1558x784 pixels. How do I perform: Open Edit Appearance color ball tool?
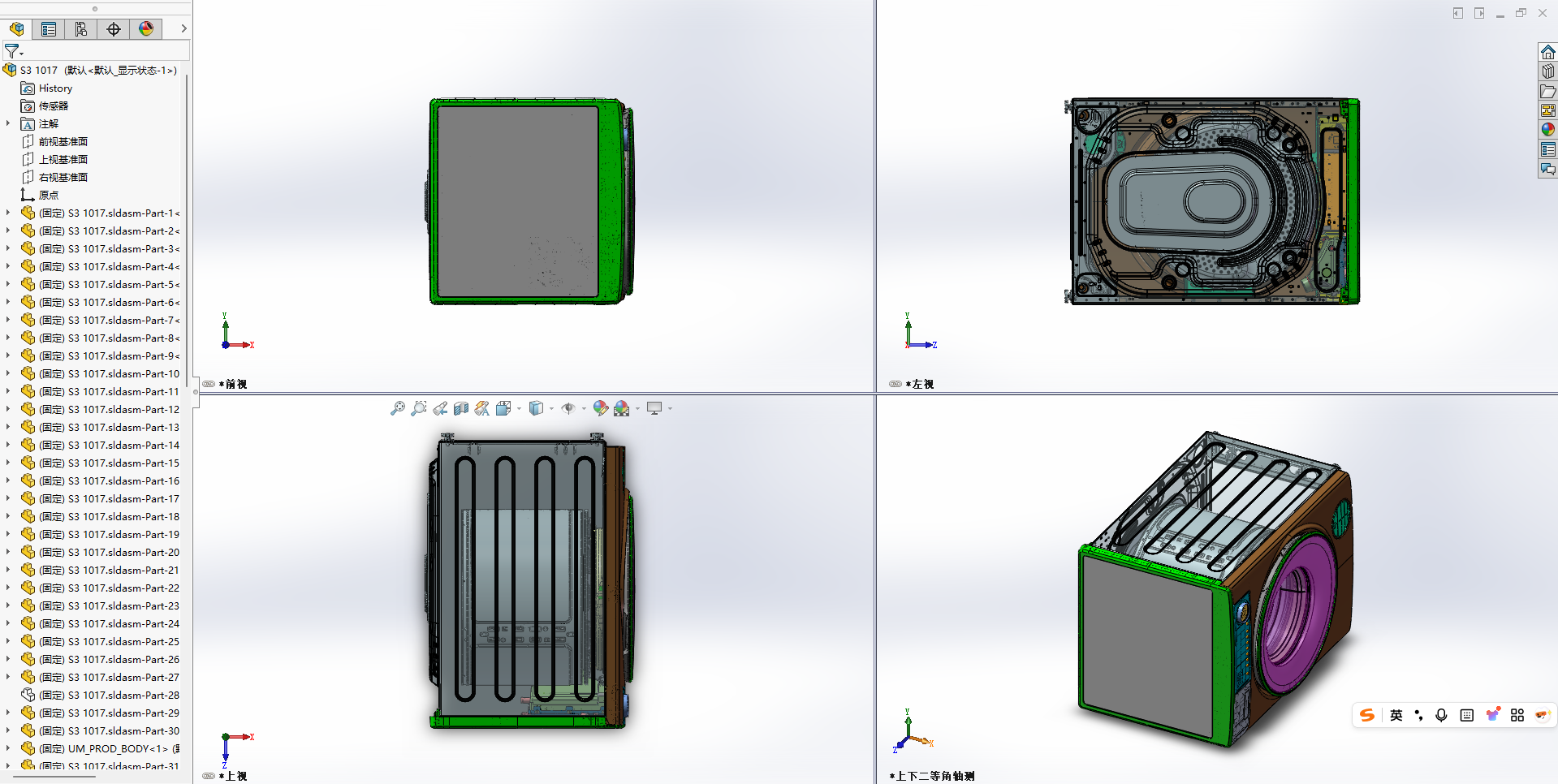601,408
